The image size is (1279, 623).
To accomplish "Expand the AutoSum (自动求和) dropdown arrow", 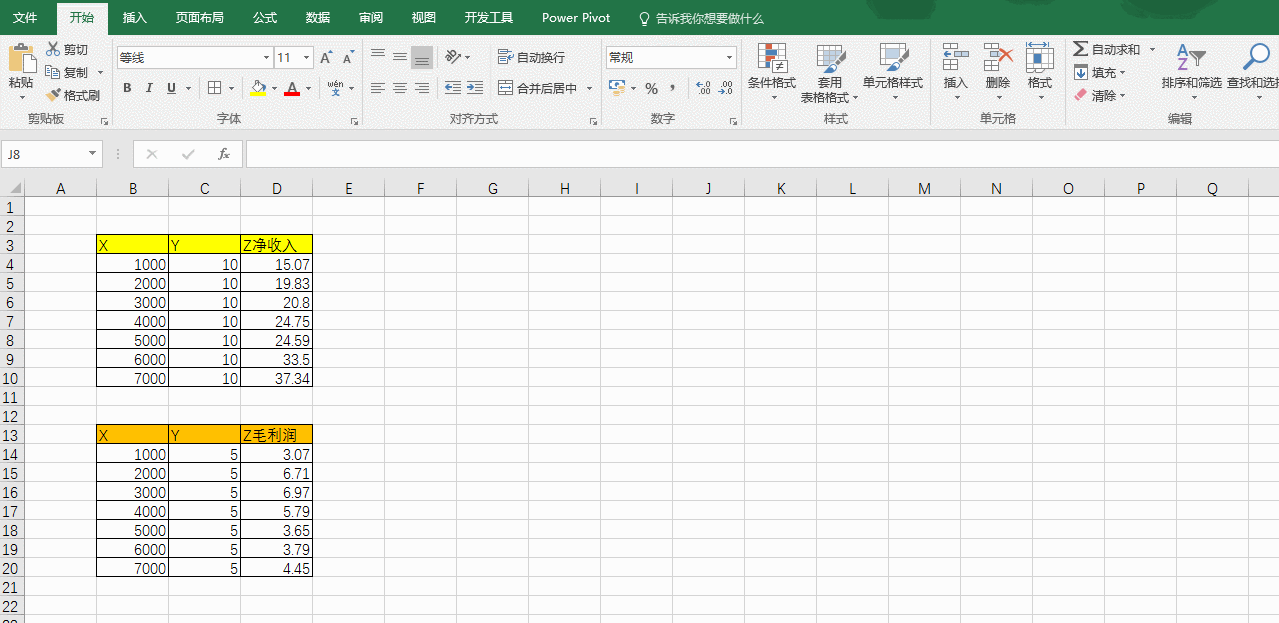I will click(x=1152, y=49).
